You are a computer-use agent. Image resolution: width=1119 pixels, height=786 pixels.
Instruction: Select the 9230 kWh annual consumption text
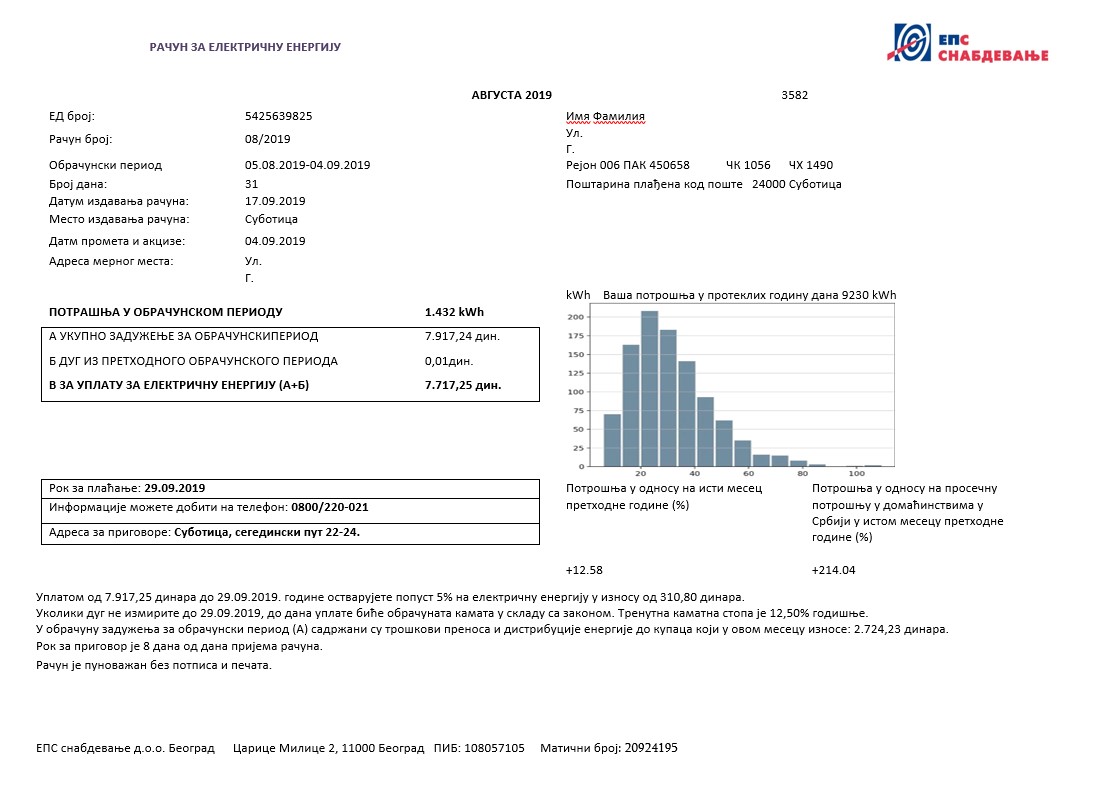point(867,295)
